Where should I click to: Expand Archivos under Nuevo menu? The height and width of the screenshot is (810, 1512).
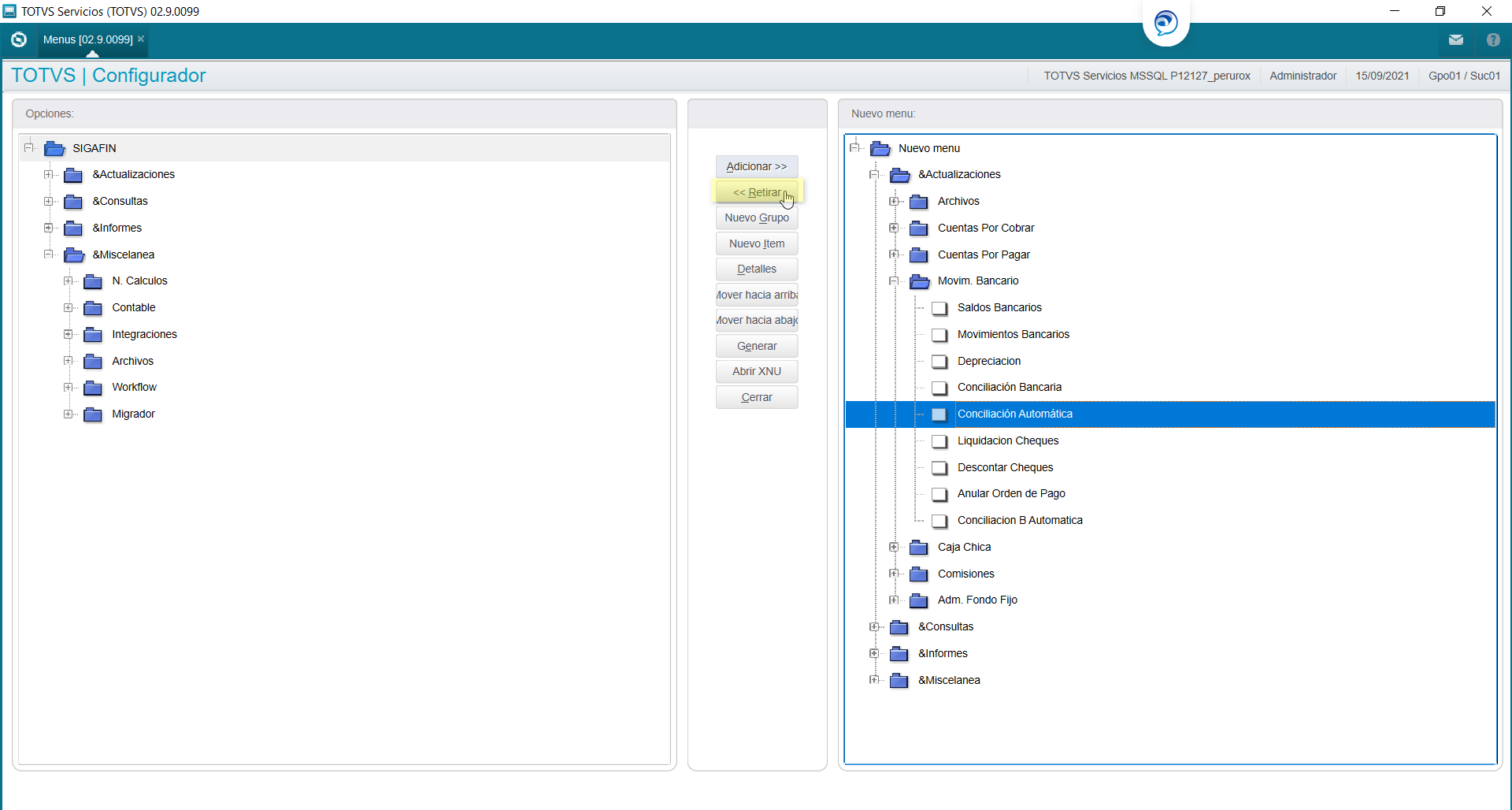click(x=894, y=201)
